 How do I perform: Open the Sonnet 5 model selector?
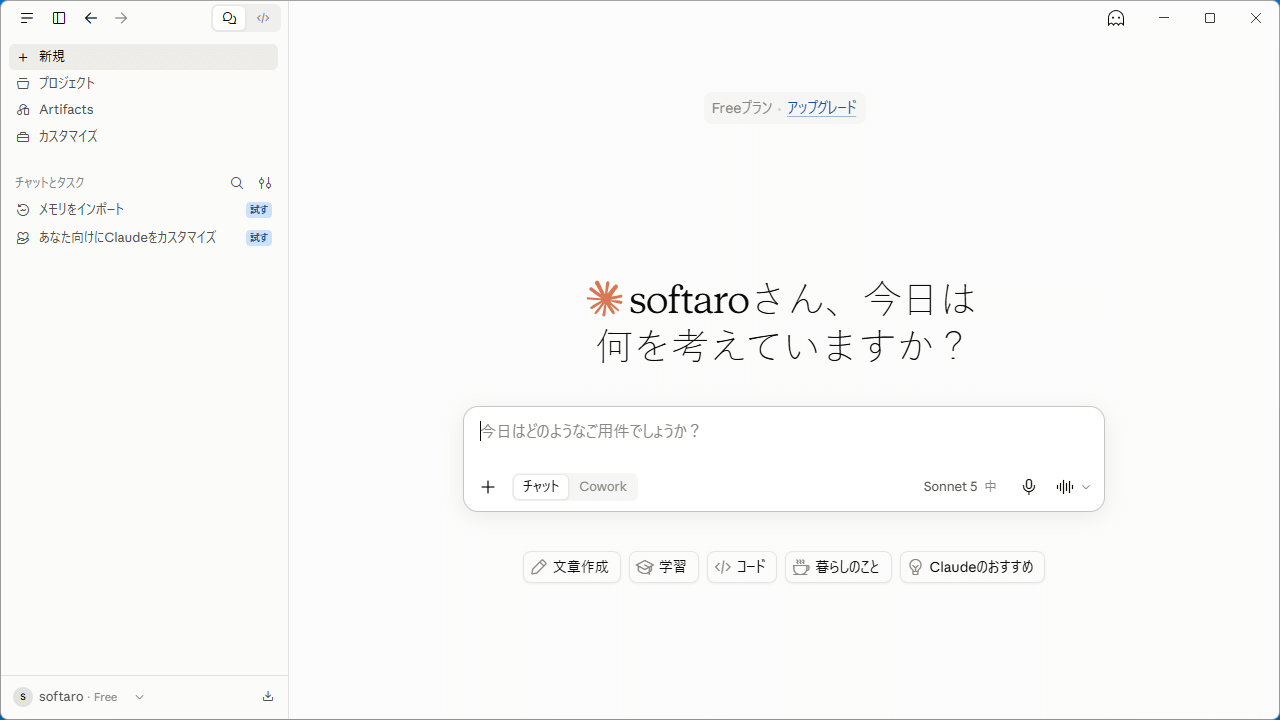pos(960,487)
